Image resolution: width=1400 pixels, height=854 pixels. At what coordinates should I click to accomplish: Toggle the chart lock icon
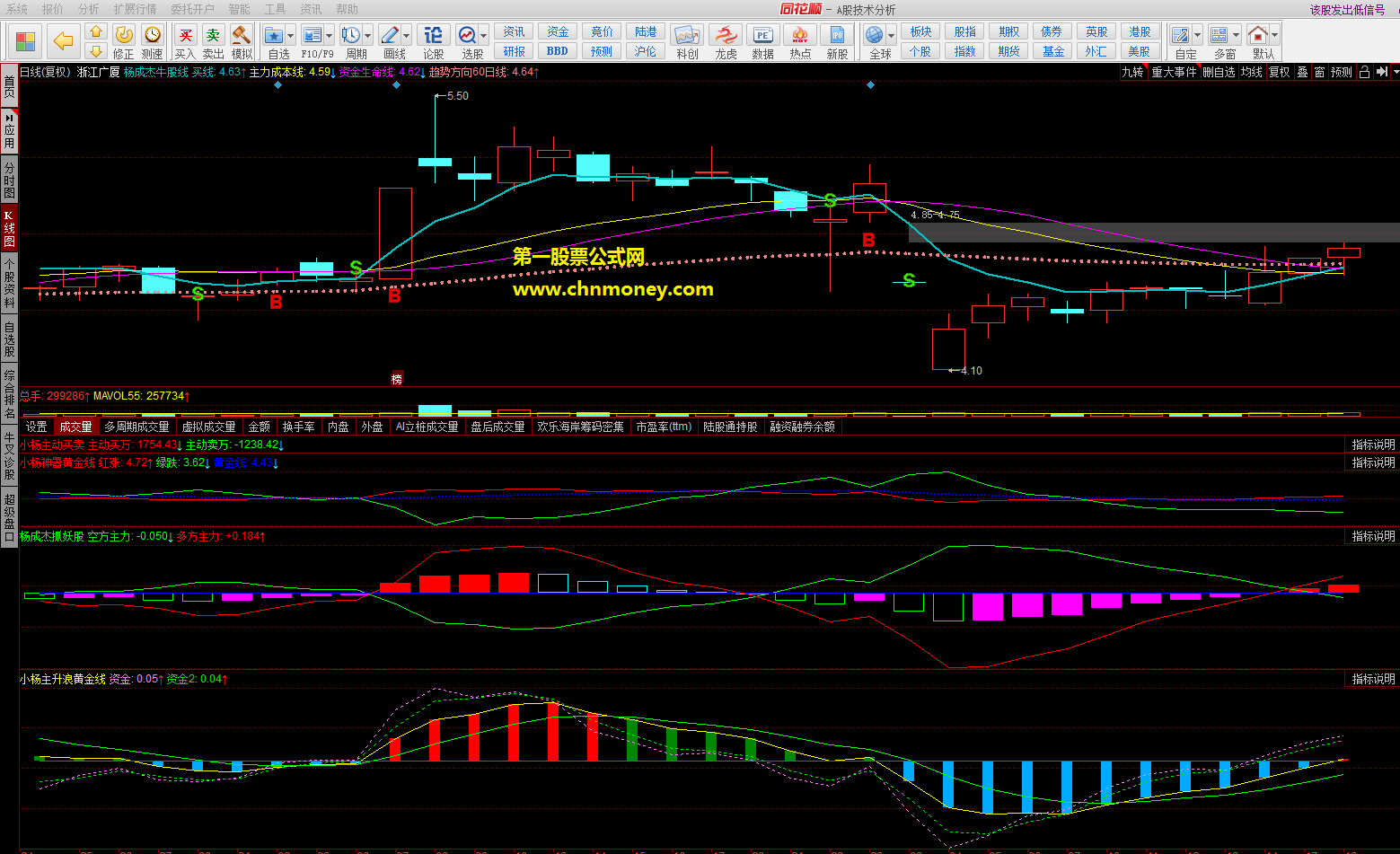click(1364, 72)
